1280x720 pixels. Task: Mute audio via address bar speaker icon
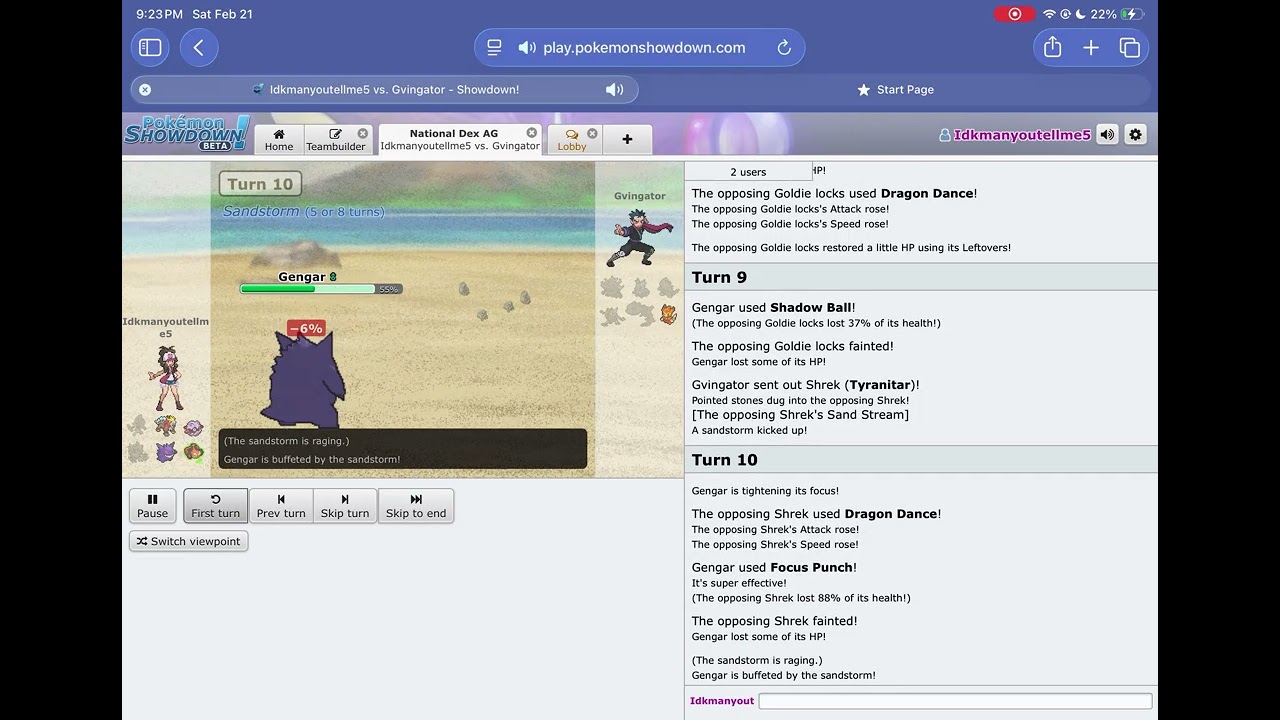point(527,48)
